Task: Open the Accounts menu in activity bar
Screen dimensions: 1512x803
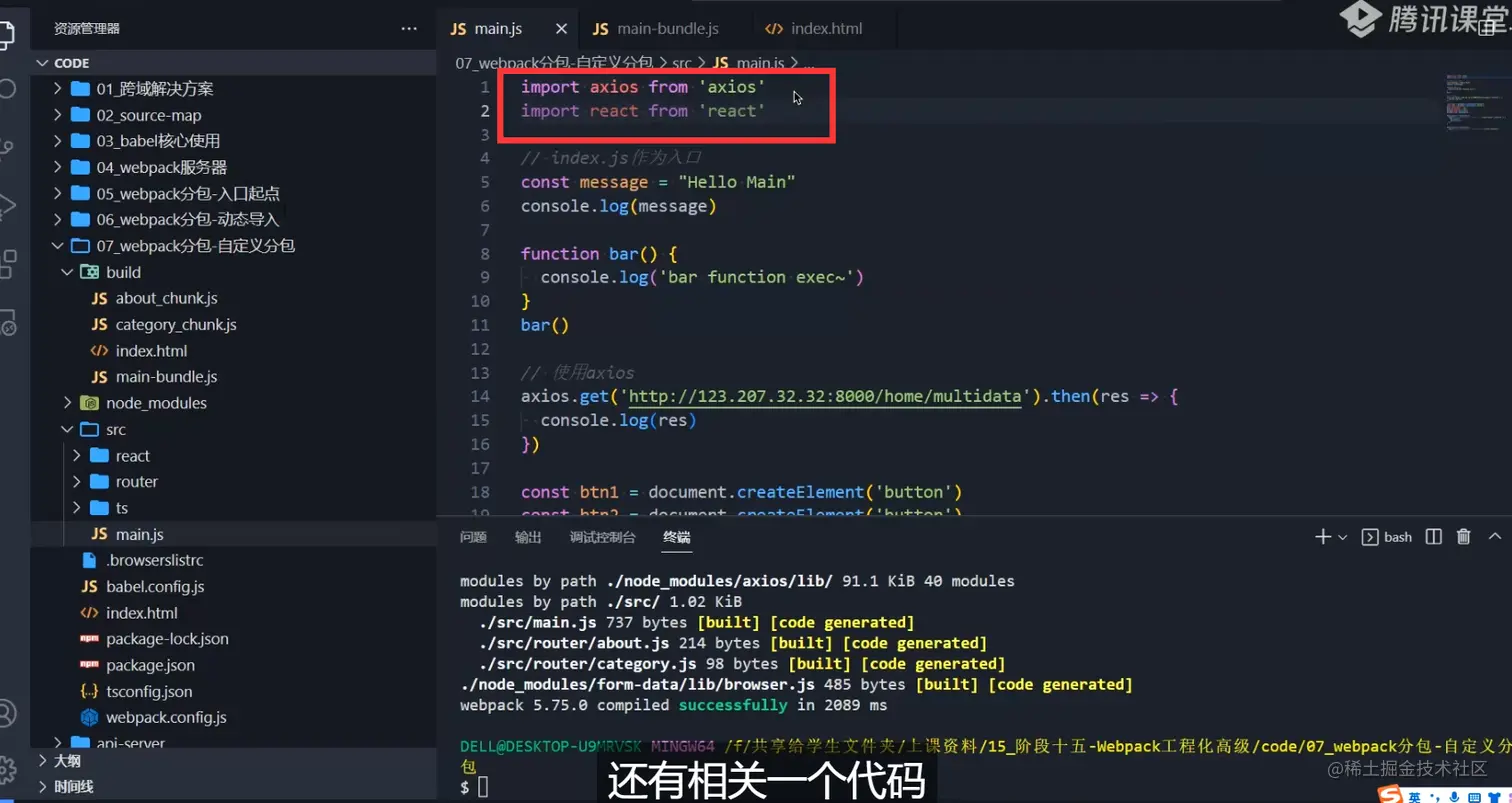Action: (6, 713)
